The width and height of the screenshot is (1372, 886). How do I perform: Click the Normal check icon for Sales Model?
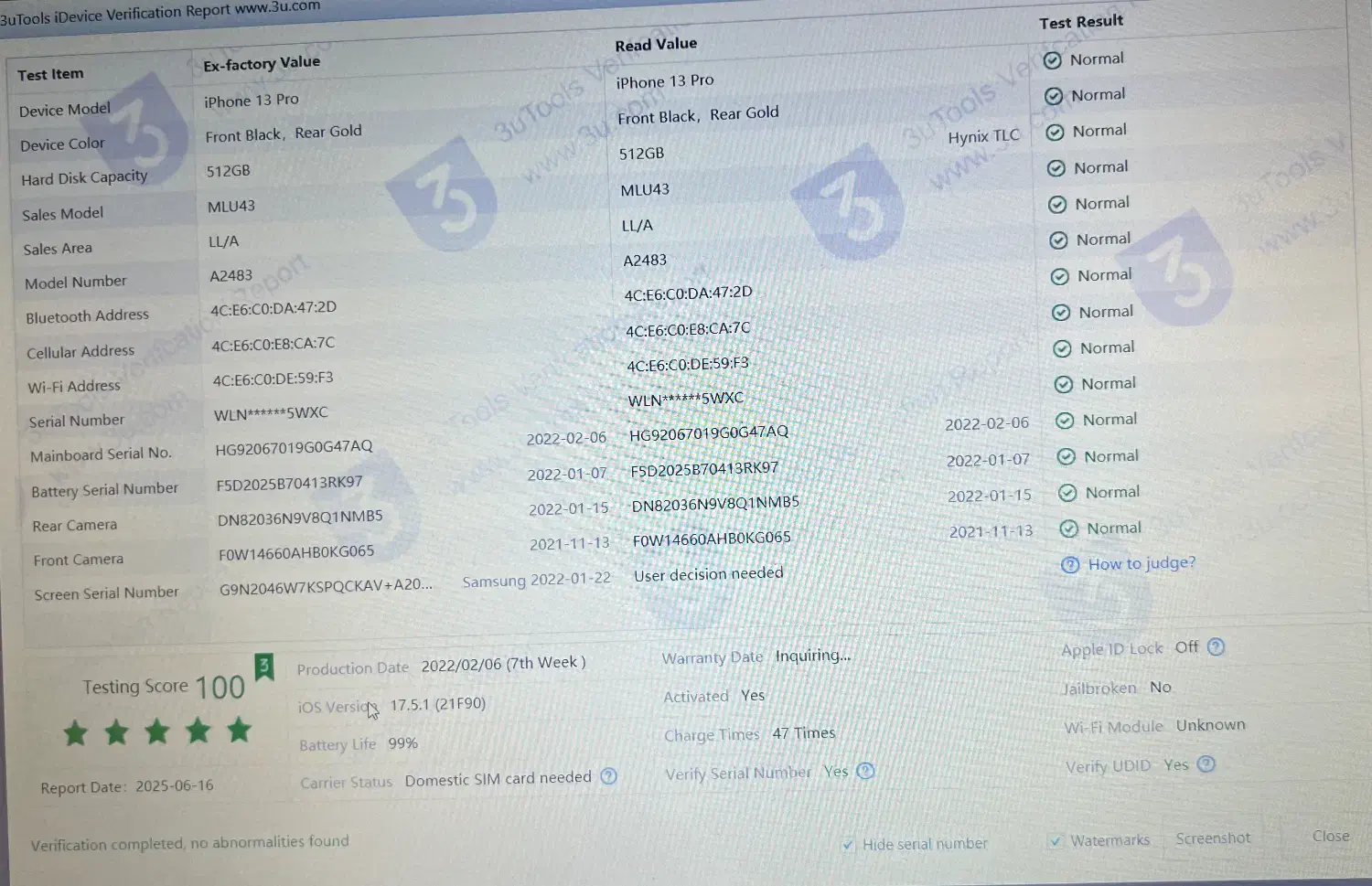point(1056,168)
